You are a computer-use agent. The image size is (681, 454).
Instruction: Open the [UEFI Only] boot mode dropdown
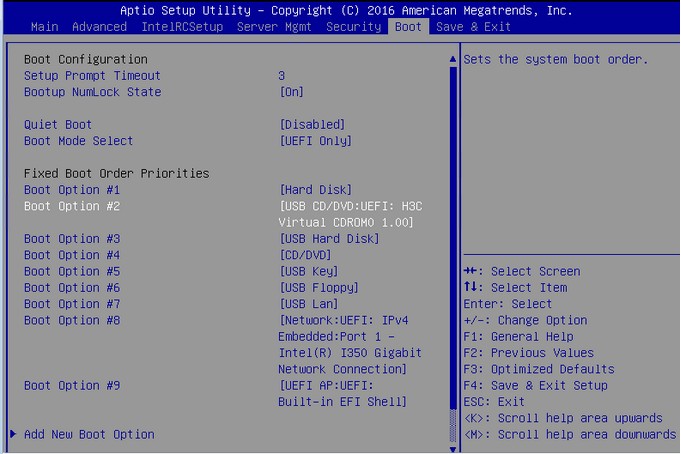[x=315, y=141]
